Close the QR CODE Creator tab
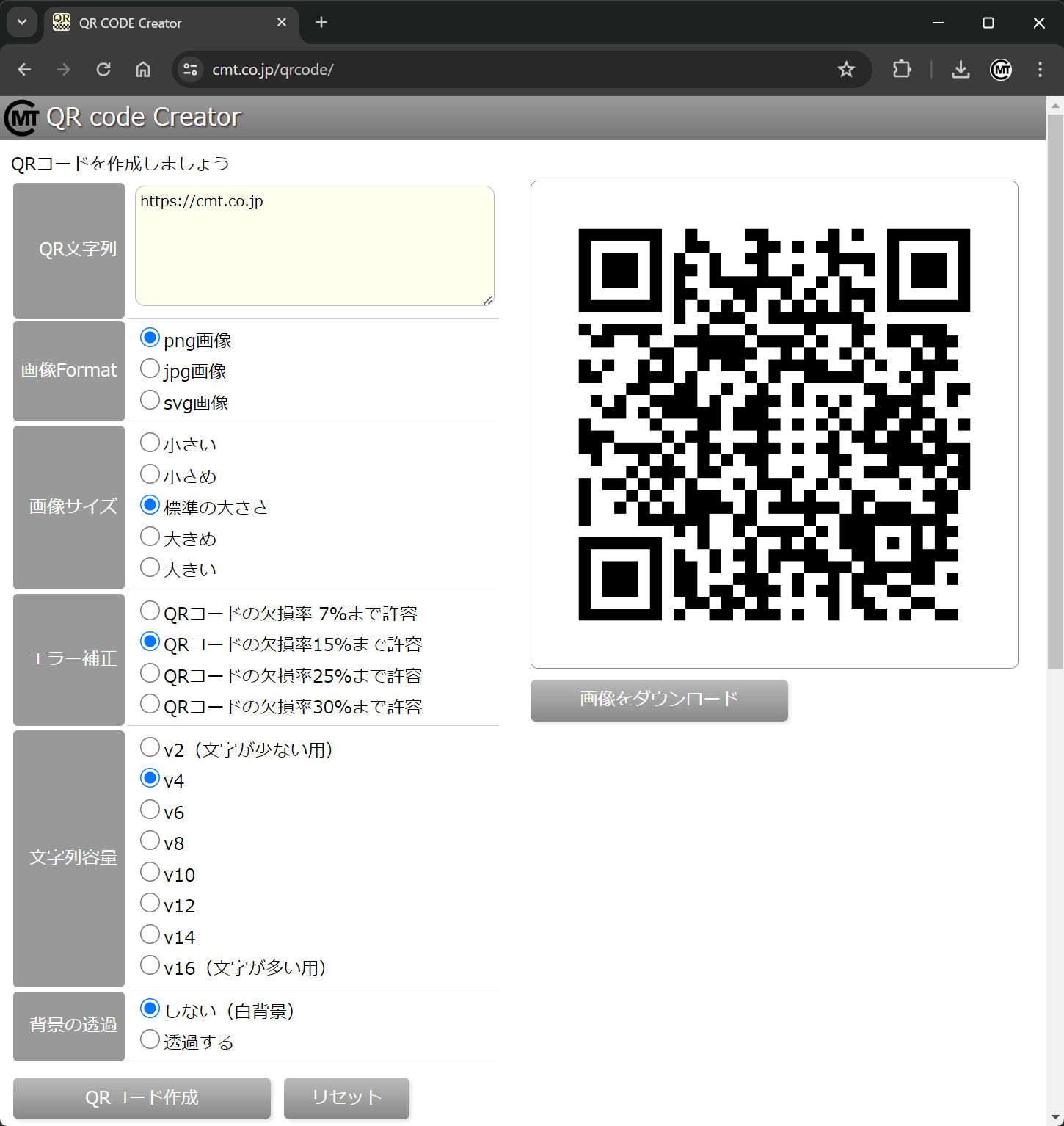 click(x=282, y=23)
